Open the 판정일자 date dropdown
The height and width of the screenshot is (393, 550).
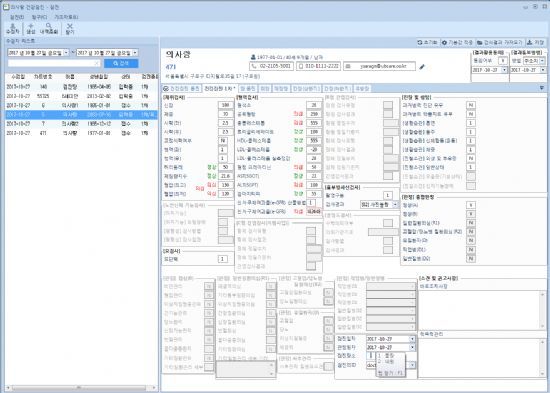(412, 347)
